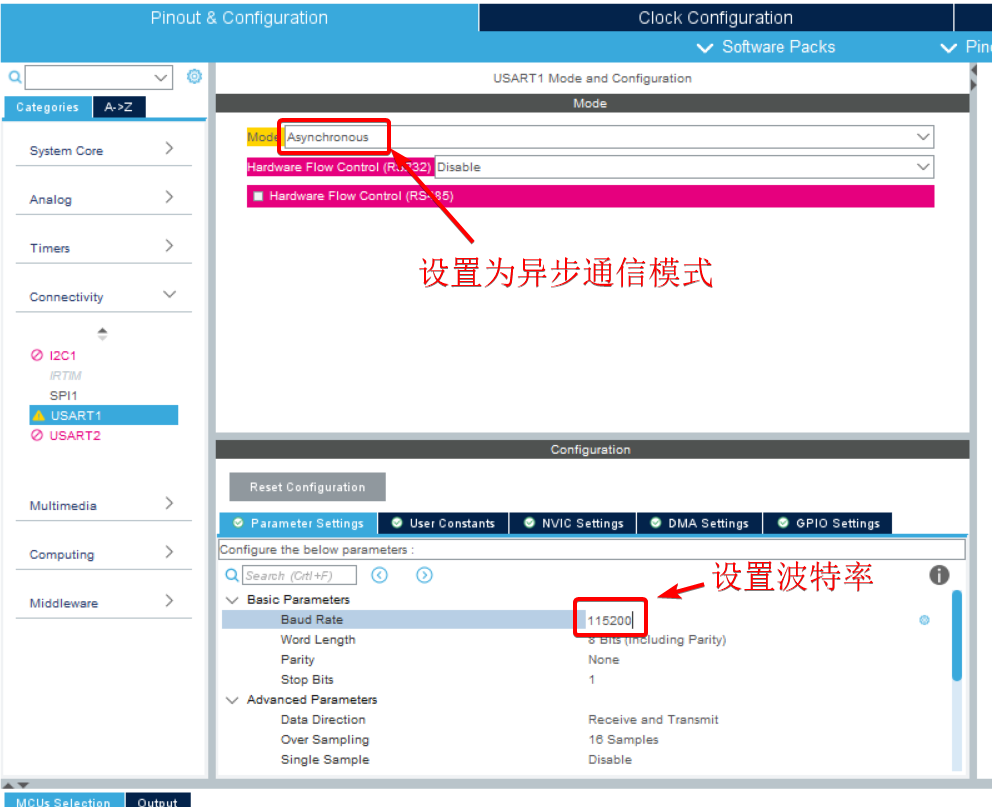Click the gear icon beside Baud Rate
The height and width of the screenshot is (807, 992).
coord(924,620)
